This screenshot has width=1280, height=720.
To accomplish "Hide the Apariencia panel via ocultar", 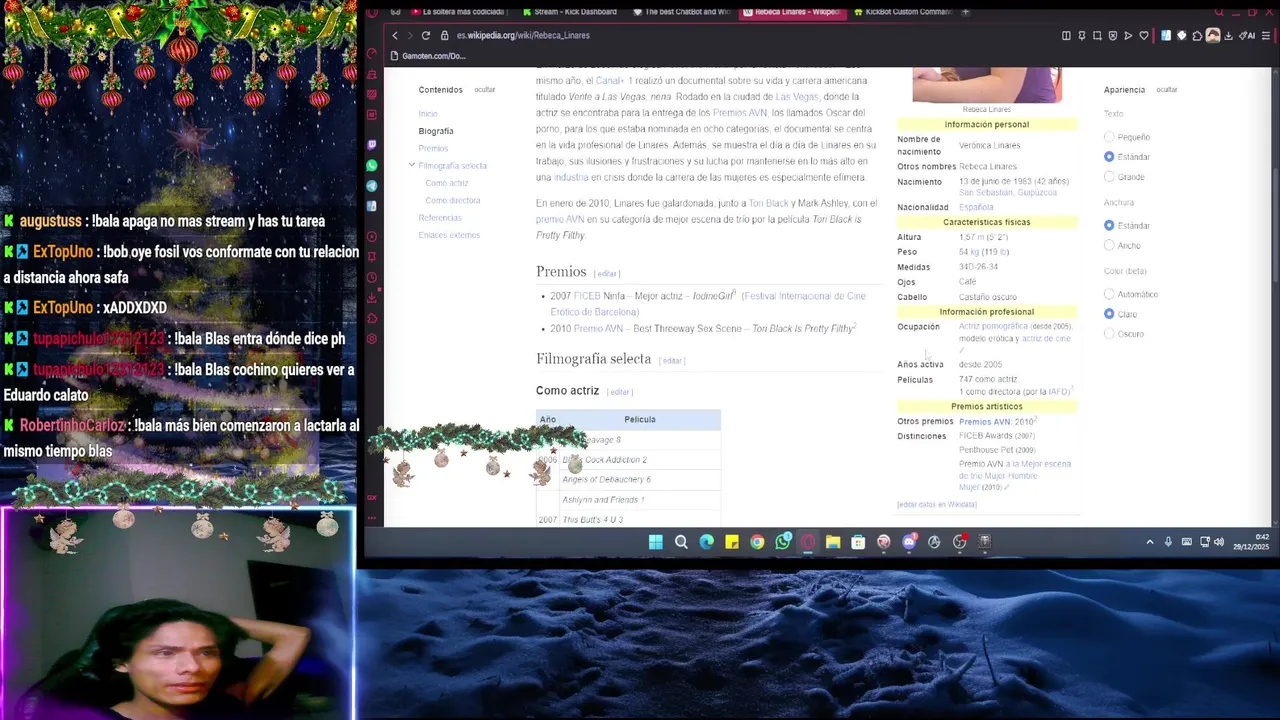I will [x=1167, y=90].
